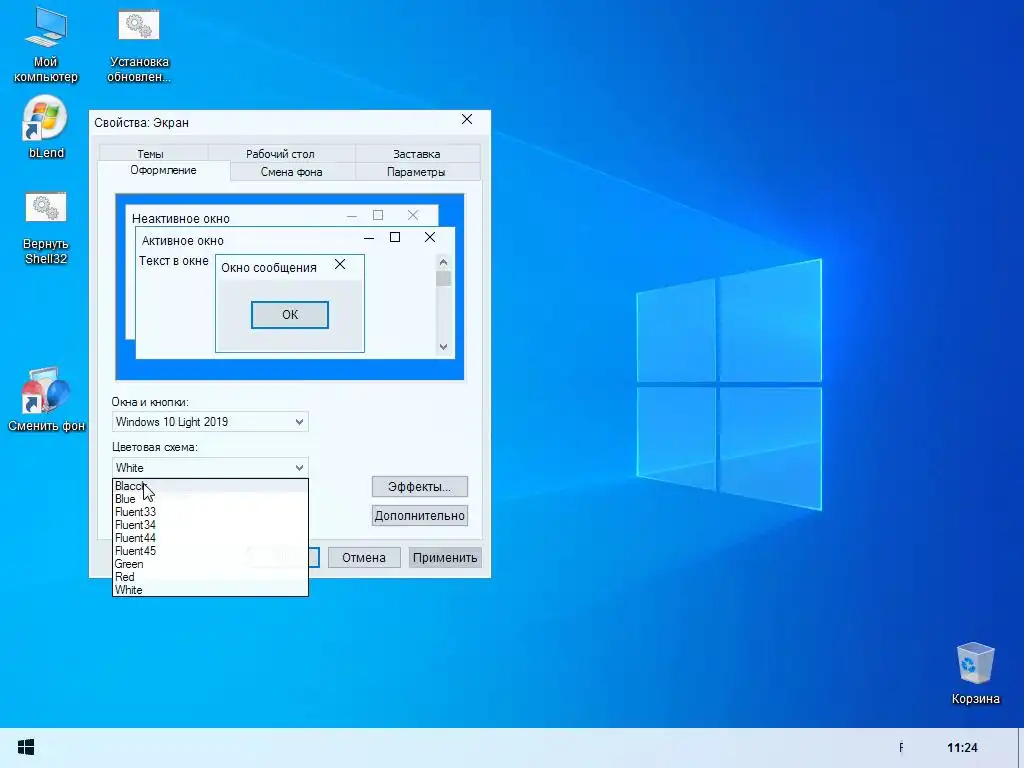The image size is (1024, 768).
Task: Choose Blue color scheme from list
Action: pos(210,499)
